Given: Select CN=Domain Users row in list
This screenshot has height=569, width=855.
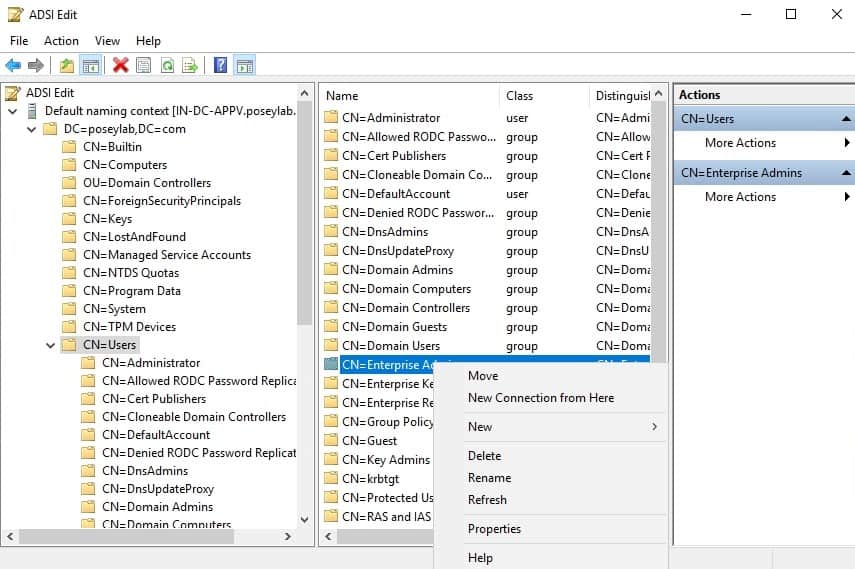Looking at the screenshot, I should tap(485, 346).
